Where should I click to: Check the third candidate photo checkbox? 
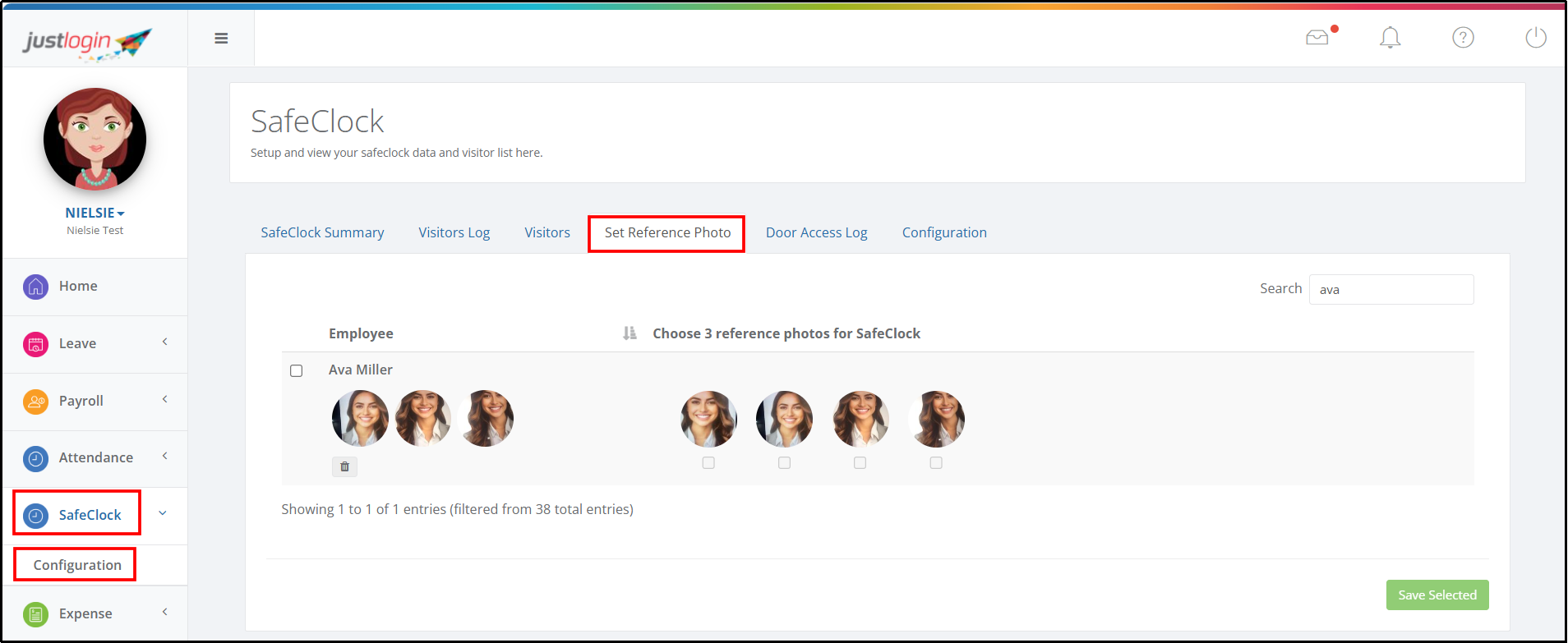click(x=860, y=463)
